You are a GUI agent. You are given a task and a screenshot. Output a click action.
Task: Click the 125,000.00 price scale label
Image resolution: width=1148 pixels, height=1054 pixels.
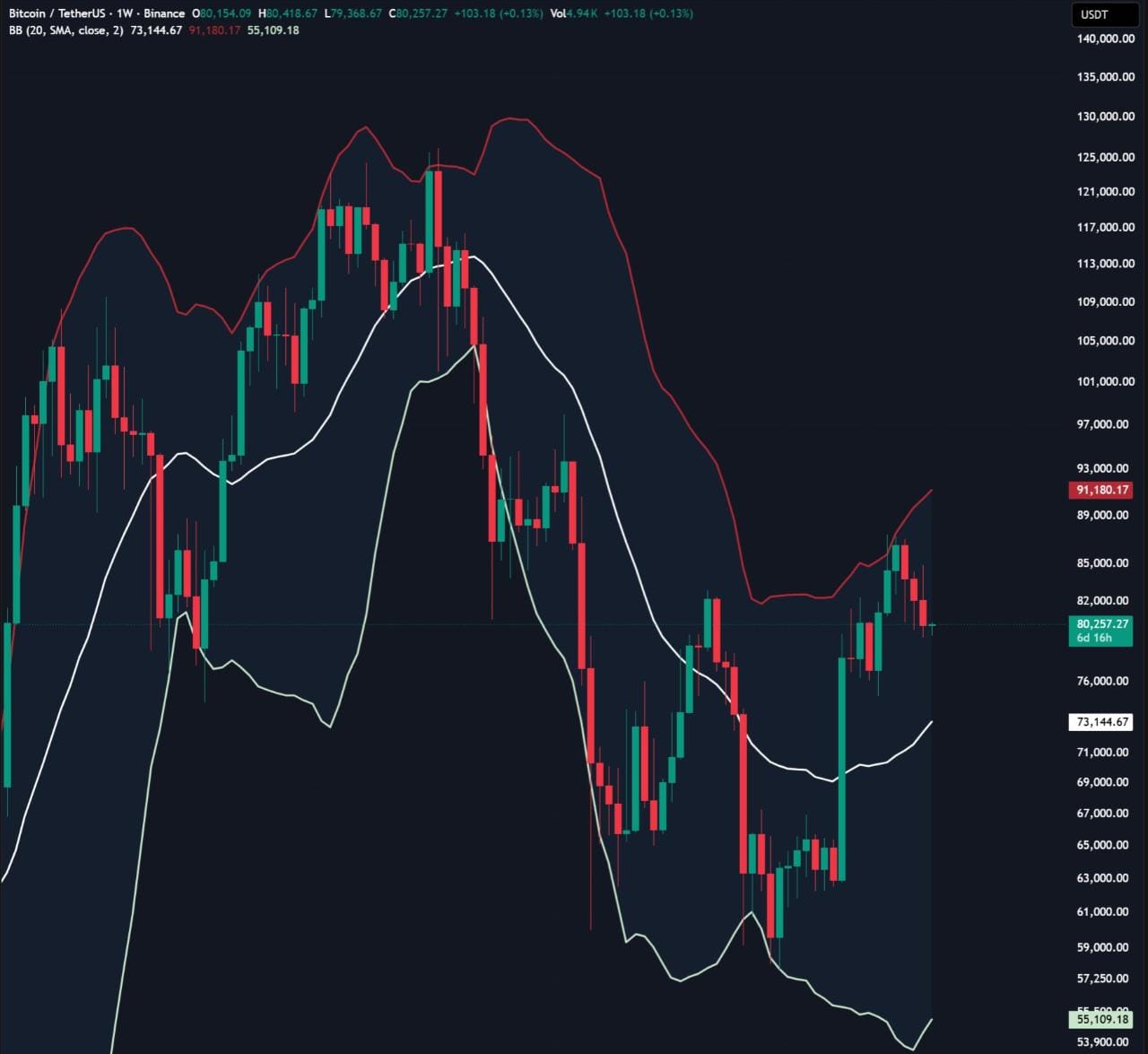pyautogui.click(x=1106, y=157)
